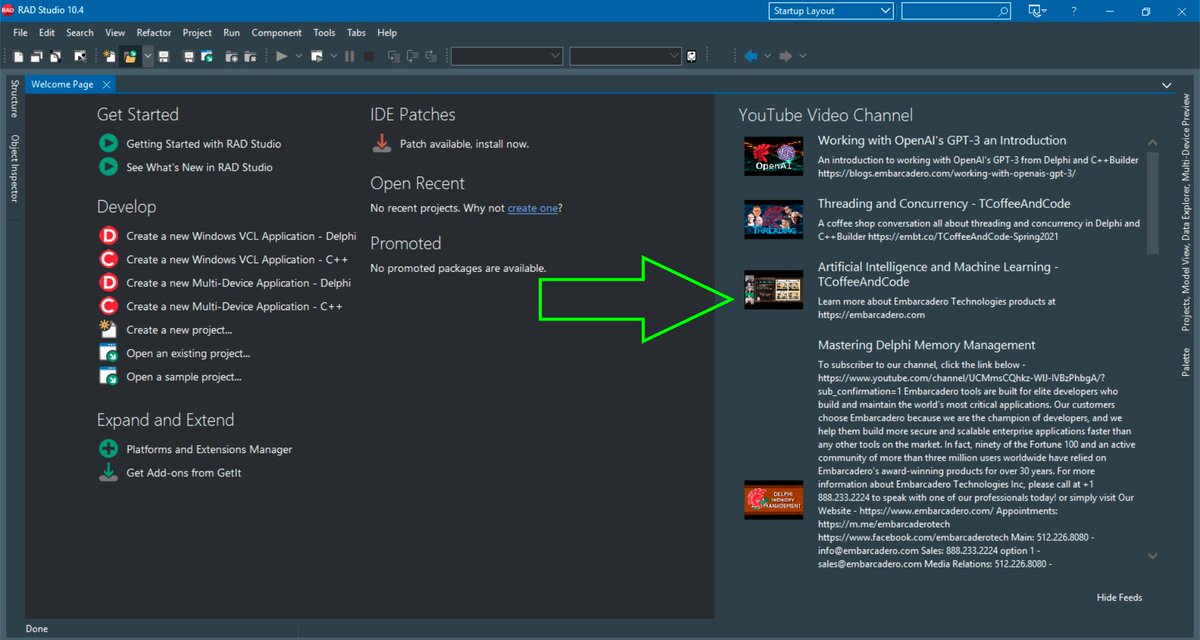Click the desktop layout icon in the title bar
Image resolution: width=1200 pixels, height=640 pixels.
[1036, 11]
